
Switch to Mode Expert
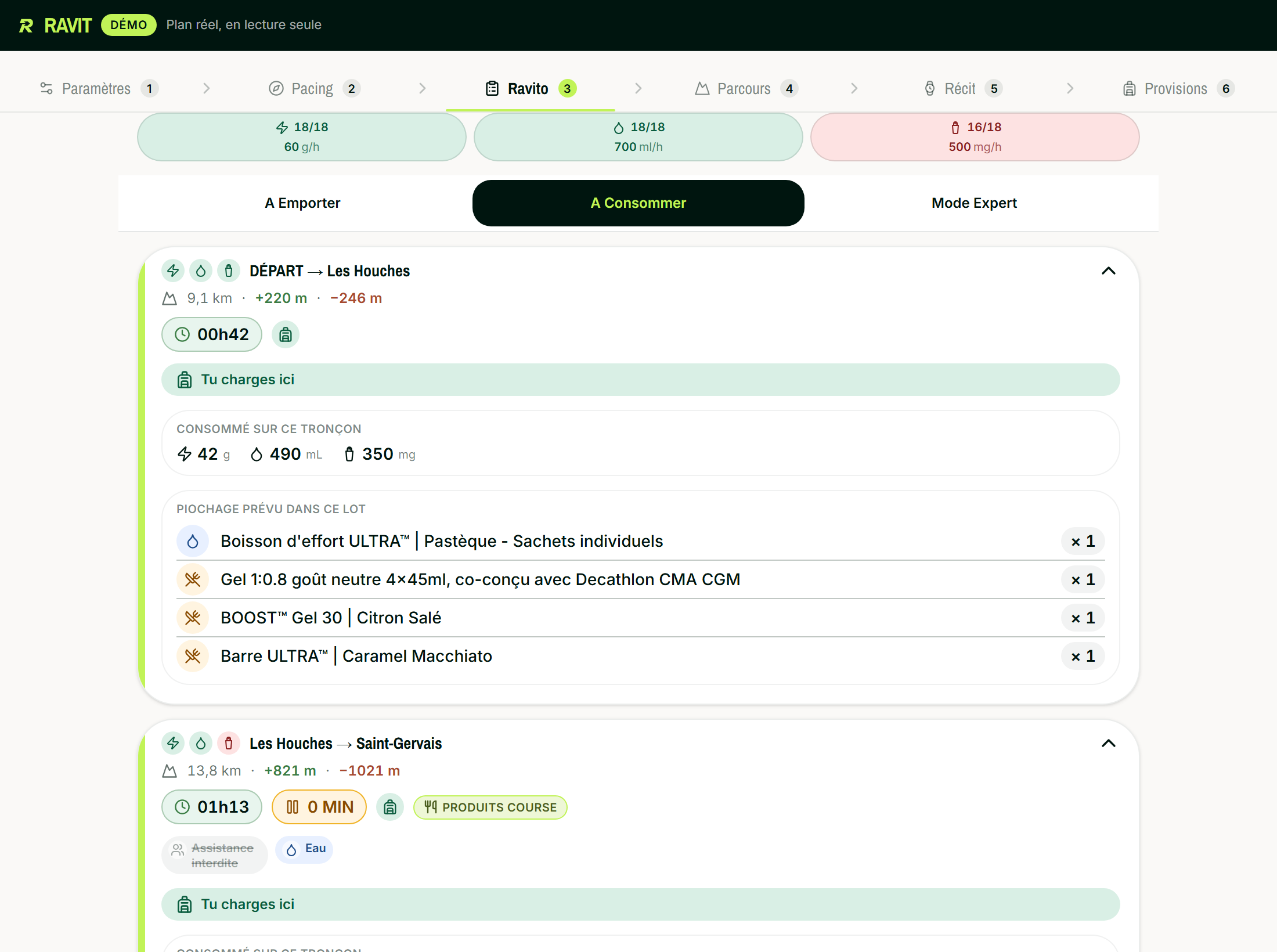click(974, 203)
